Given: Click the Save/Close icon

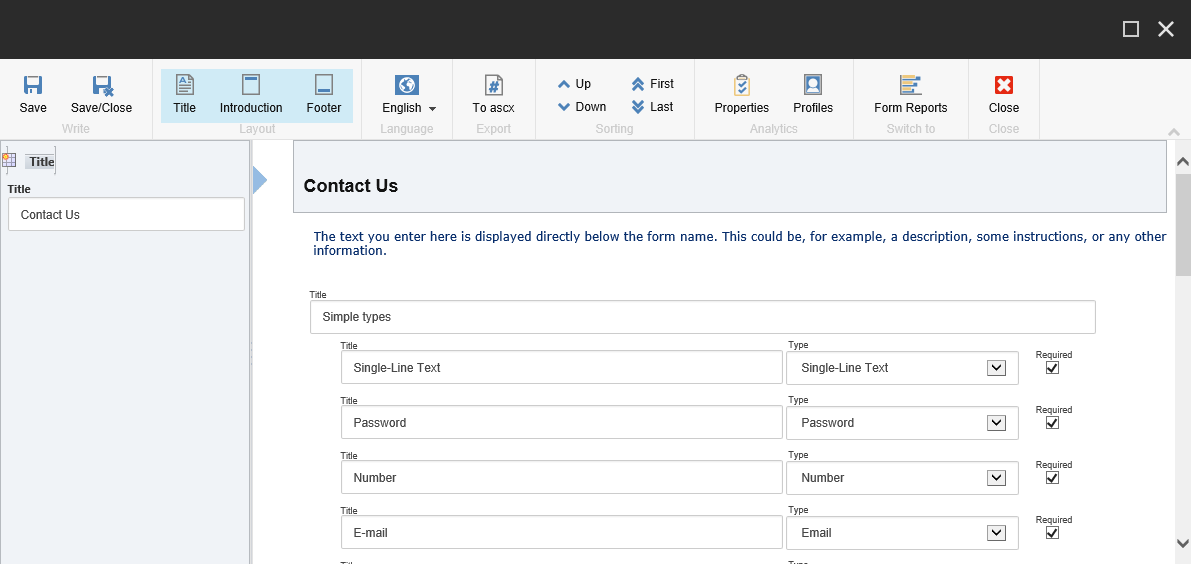Looking at the screenshot, I should [x=102, y=86].
